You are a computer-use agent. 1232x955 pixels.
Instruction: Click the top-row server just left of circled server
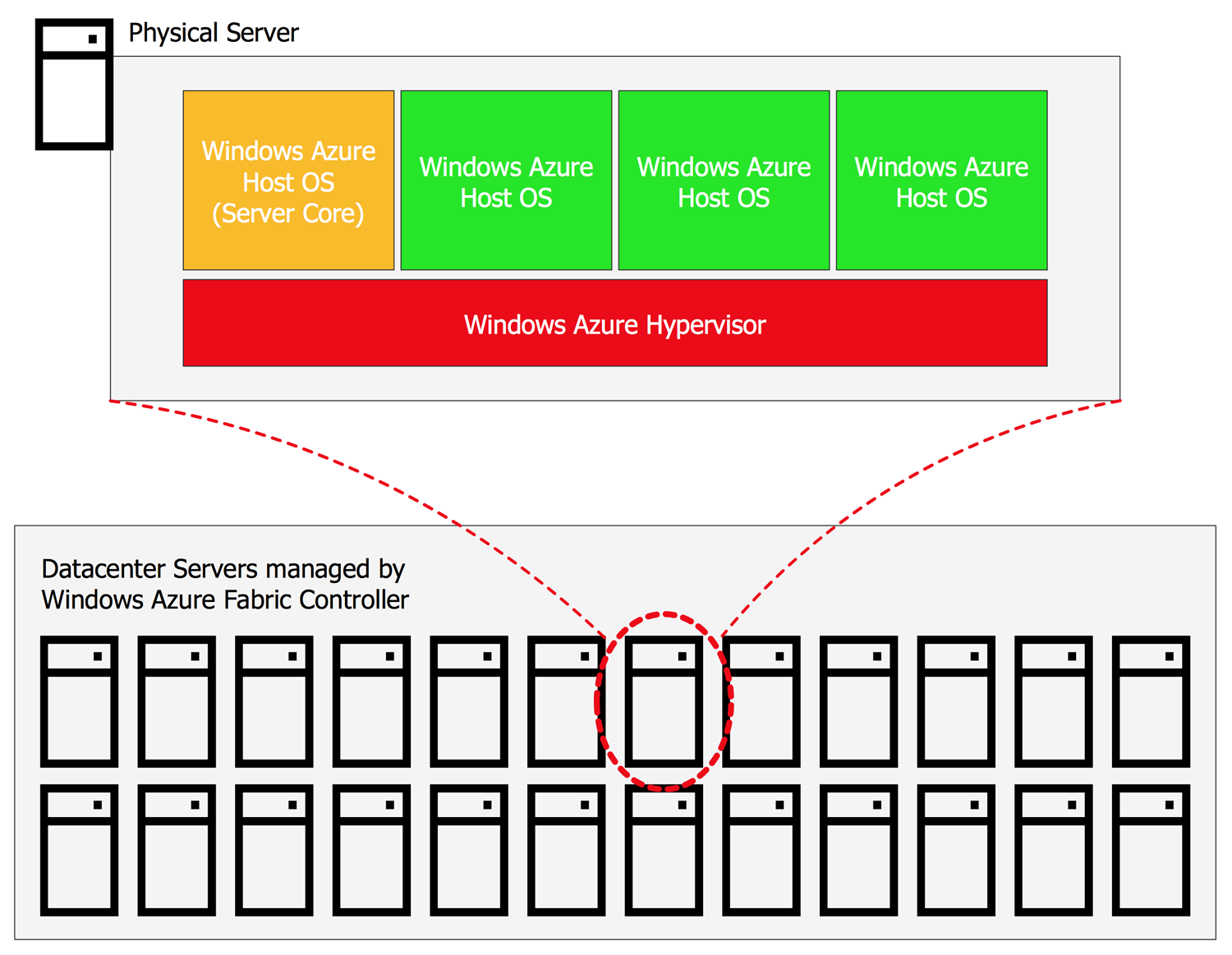coord(566,701)
